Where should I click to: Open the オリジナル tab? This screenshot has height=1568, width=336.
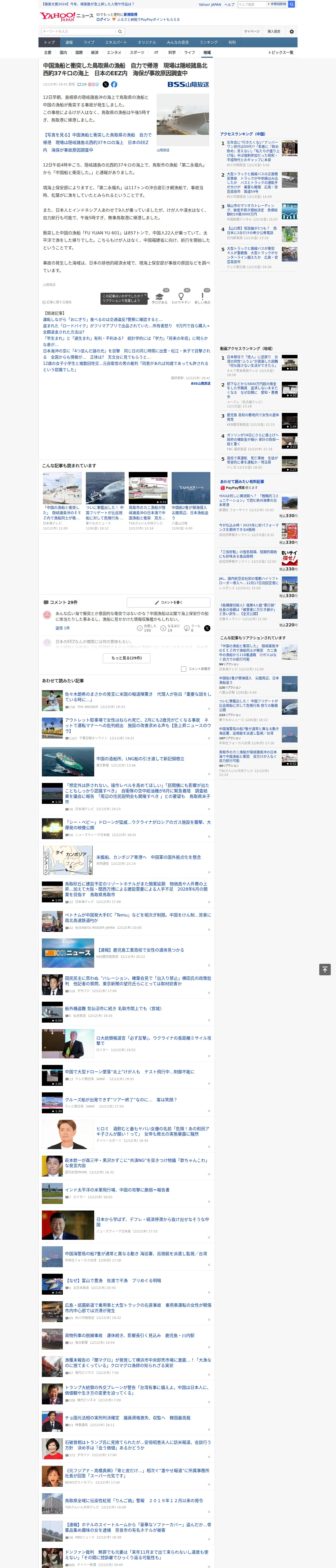147,43
